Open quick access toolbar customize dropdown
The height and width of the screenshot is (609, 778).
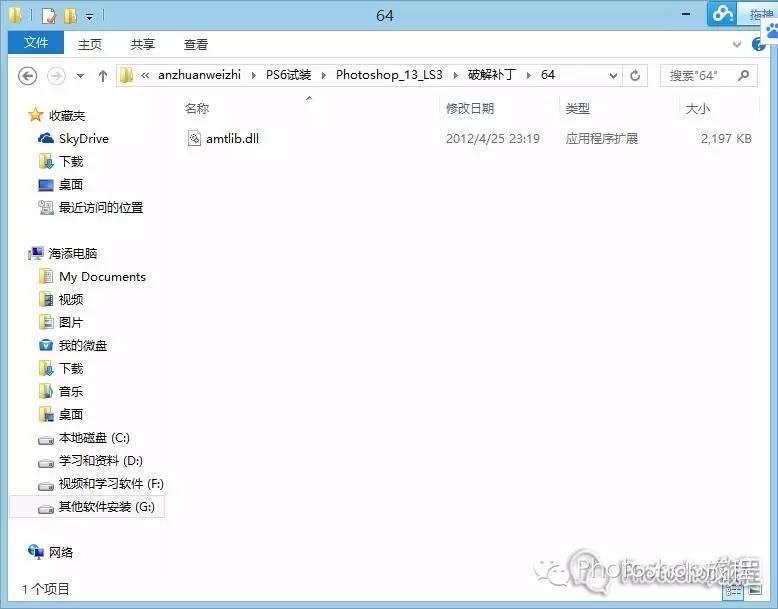(89, 16)
